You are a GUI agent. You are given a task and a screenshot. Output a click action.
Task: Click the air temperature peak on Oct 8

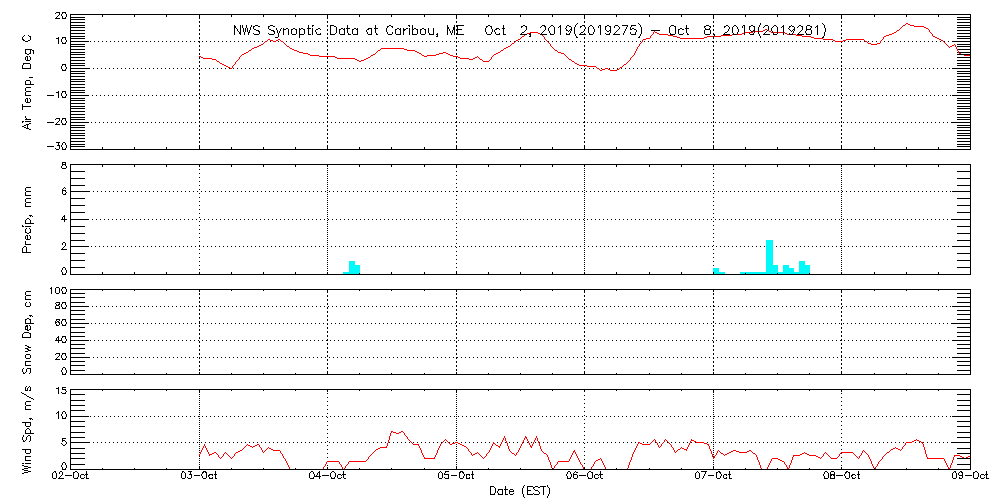pos(908,24)
